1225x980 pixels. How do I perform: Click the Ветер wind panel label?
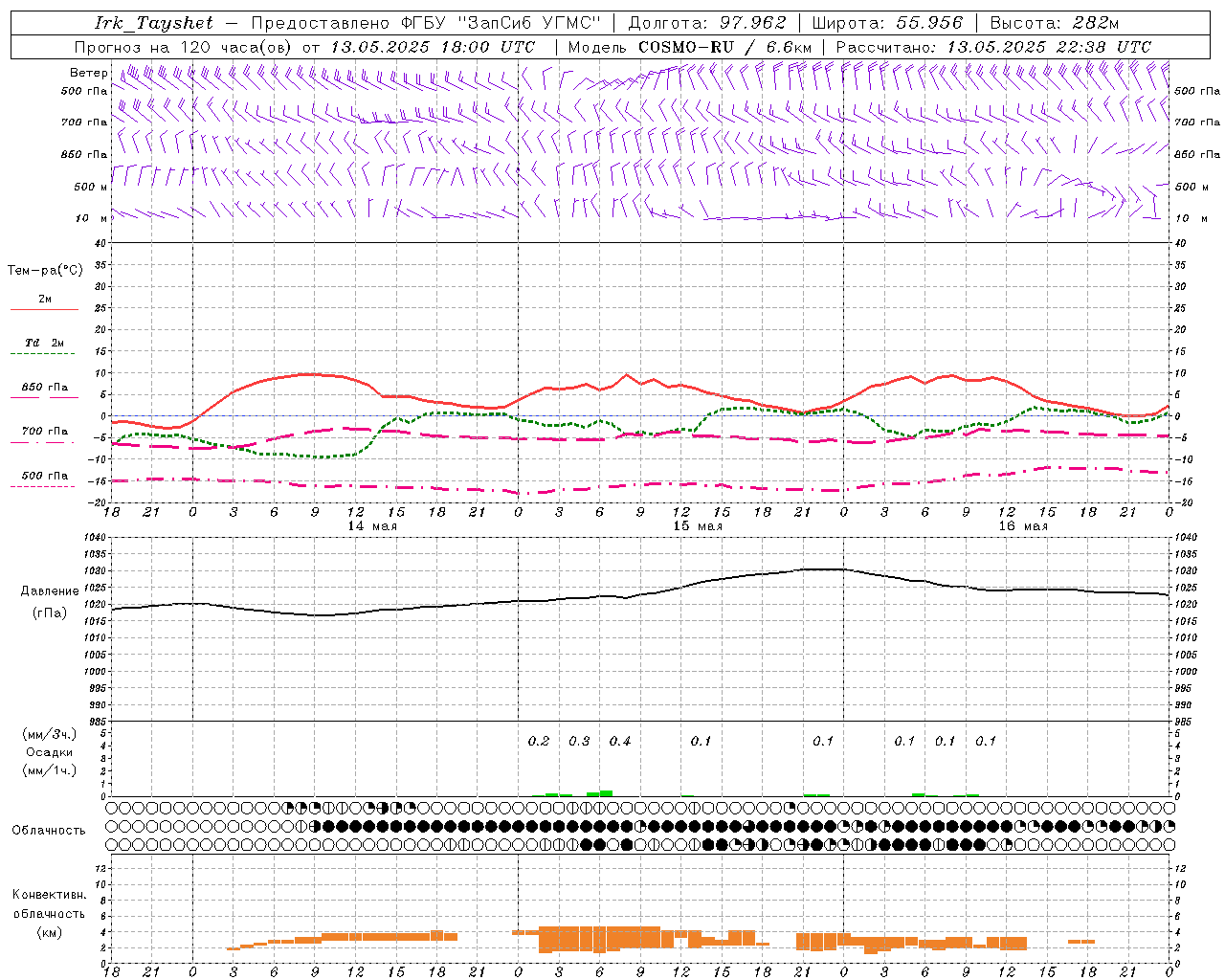88,73
